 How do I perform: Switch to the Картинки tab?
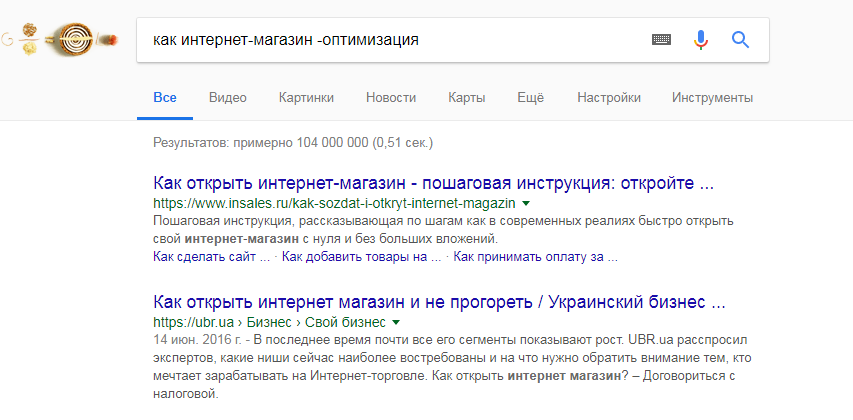click(x=306, y=98)
